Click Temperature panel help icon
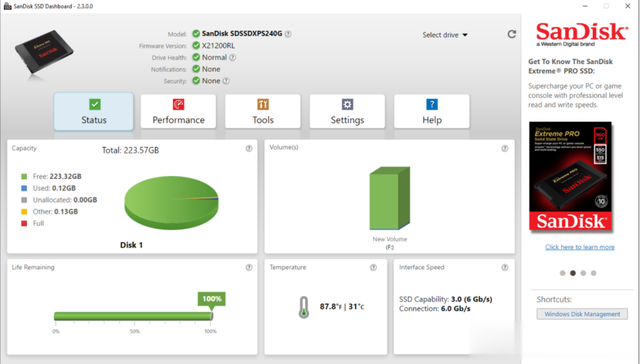 coord(373,268)
